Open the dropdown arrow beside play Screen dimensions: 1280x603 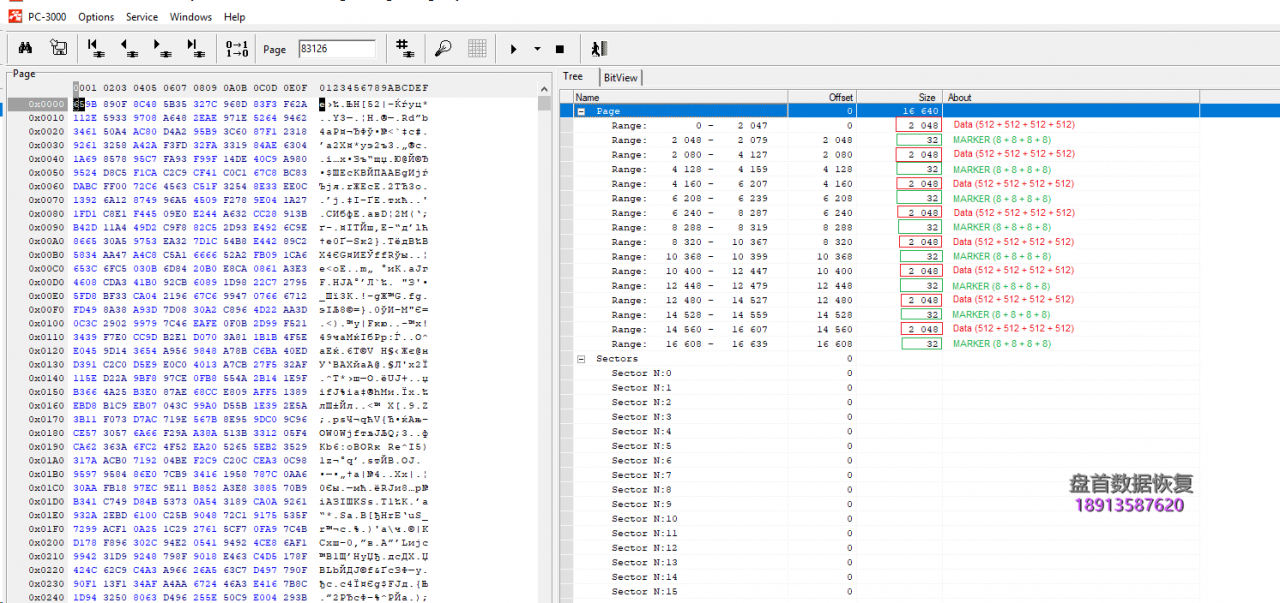click(x=537, y=48)
